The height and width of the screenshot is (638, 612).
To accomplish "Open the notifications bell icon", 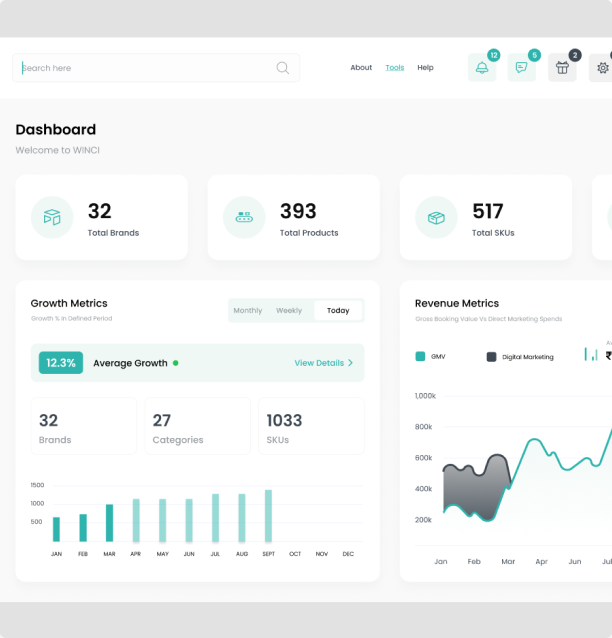I will point(482,68).
